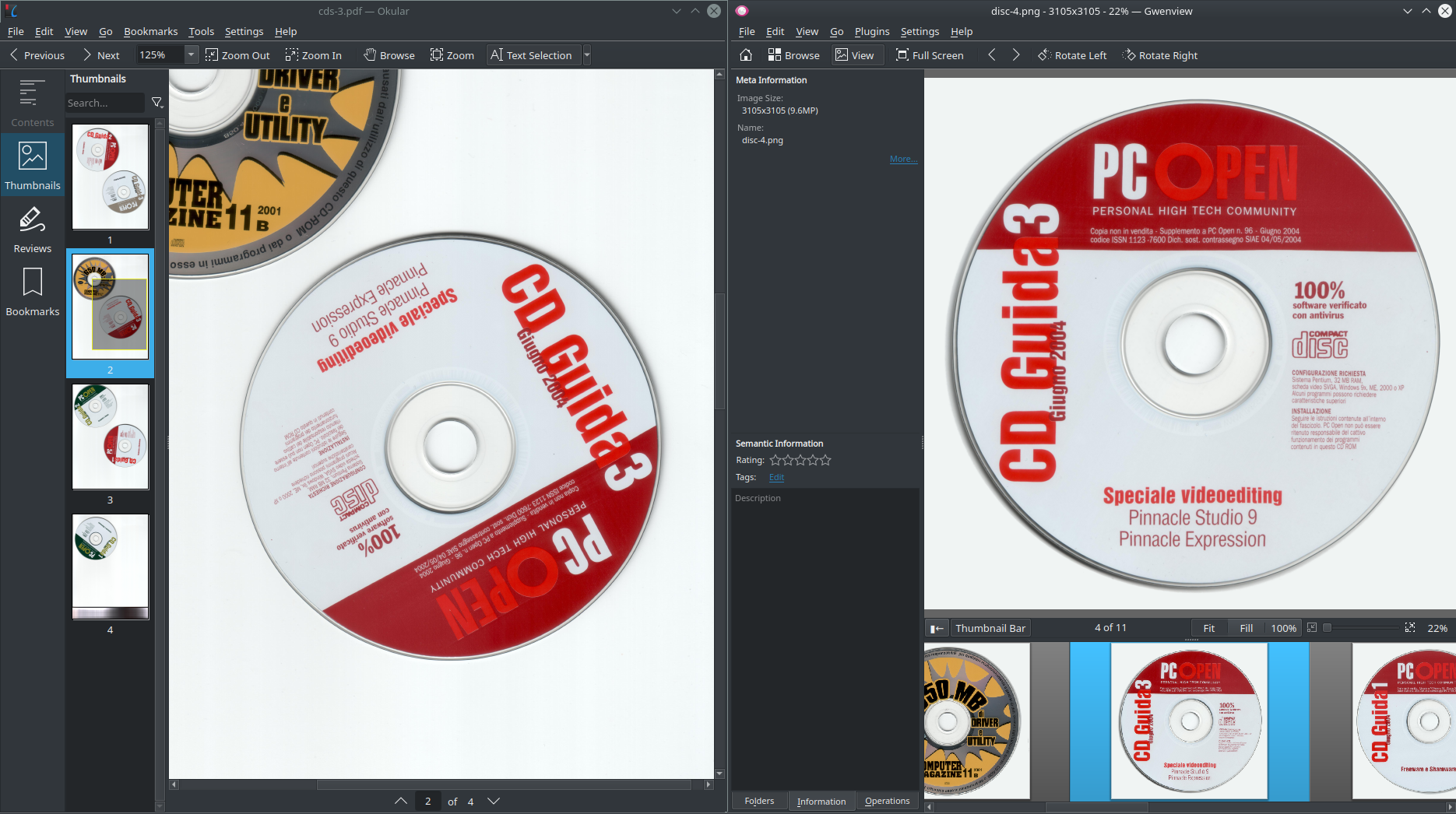1456x814 pixels.
Task: Open Okular Tools menu
Action: point(201,31)
